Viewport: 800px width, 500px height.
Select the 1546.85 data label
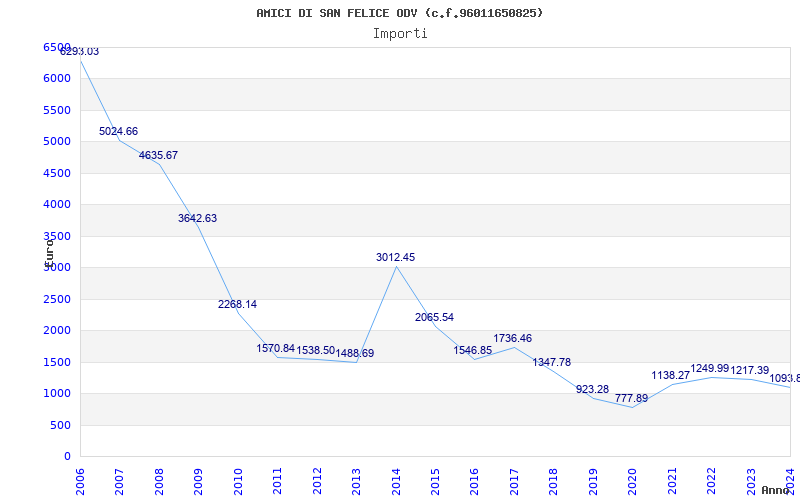pyautogui.click(x=473, y=351)
